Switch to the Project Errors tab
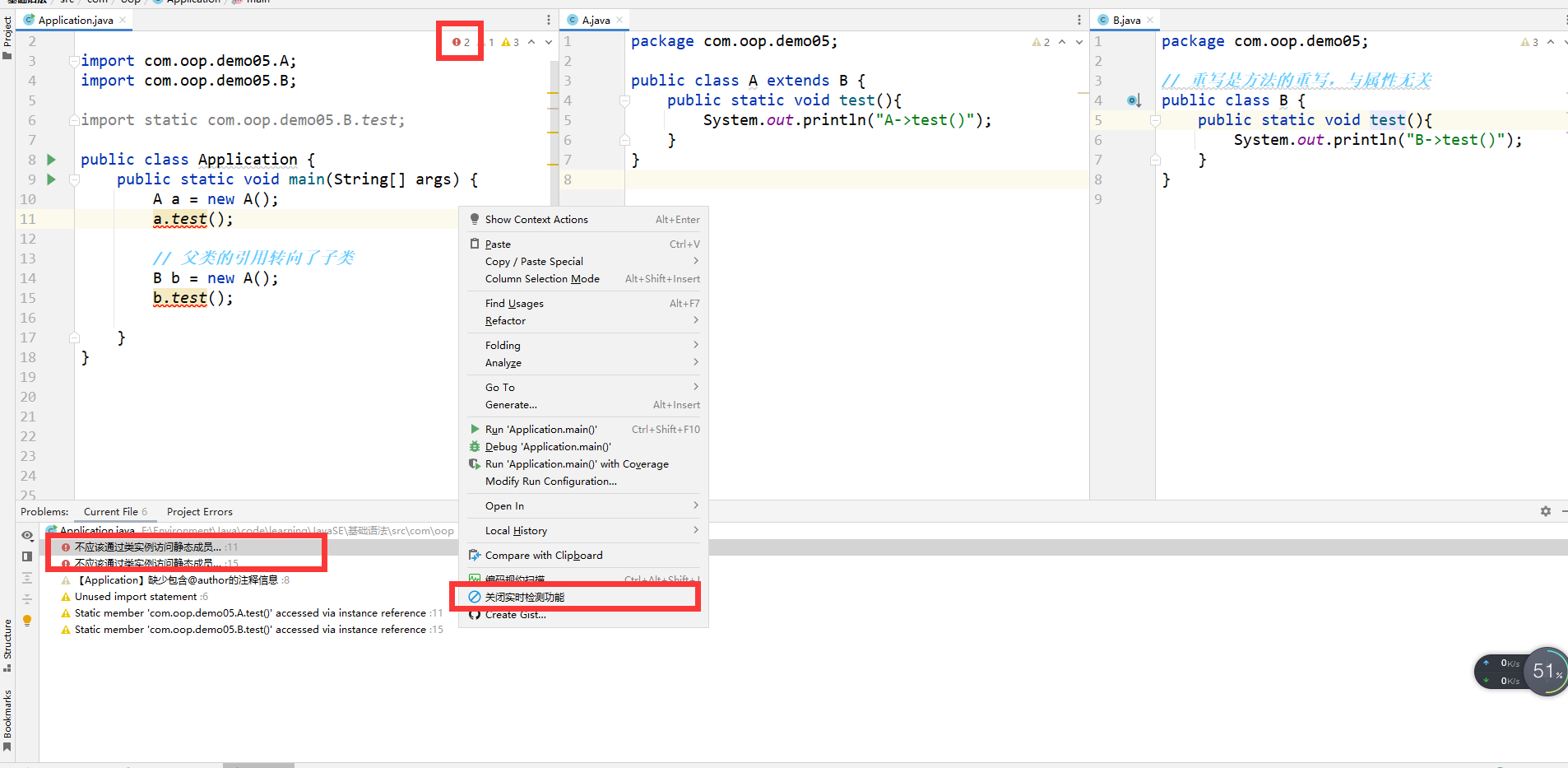The height and width of the screenshot is (768, 1568). pyautogui.click(x=200, y=511)
